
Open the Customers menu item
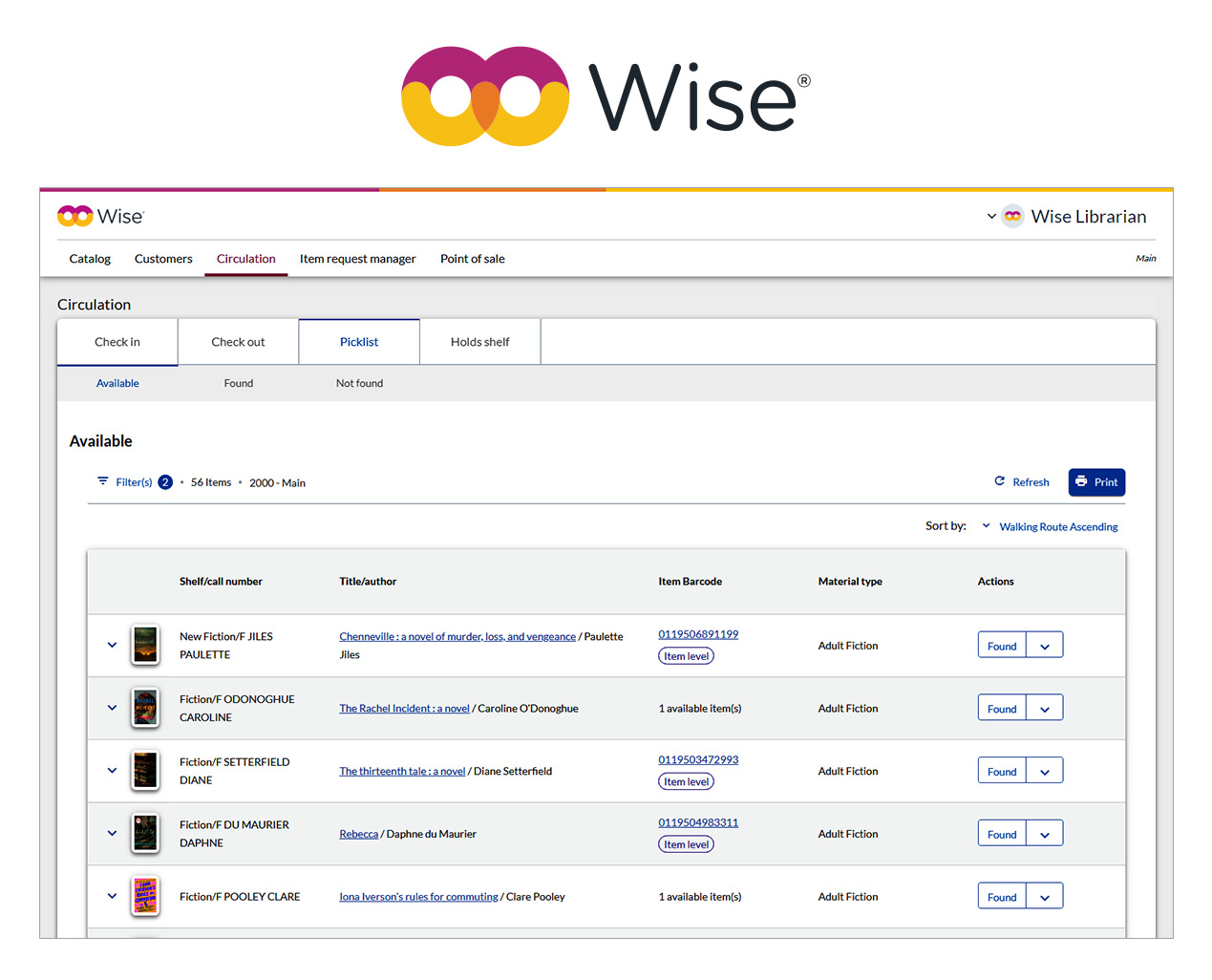click(163, 259)
